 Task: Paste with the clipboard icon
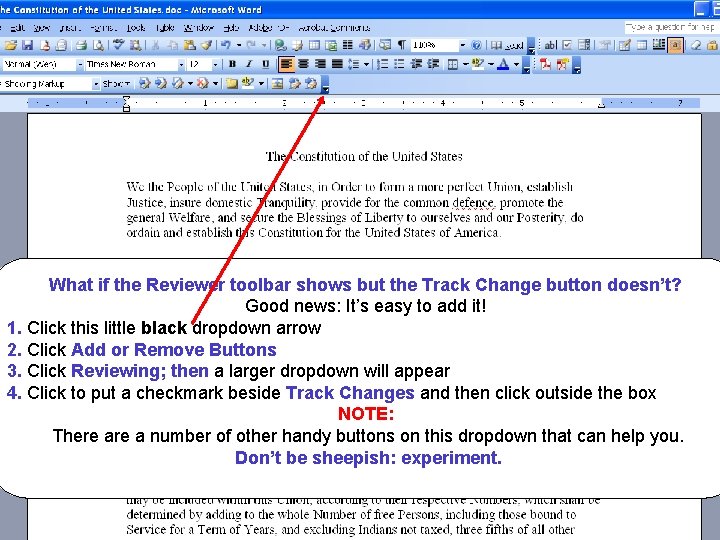189,45
